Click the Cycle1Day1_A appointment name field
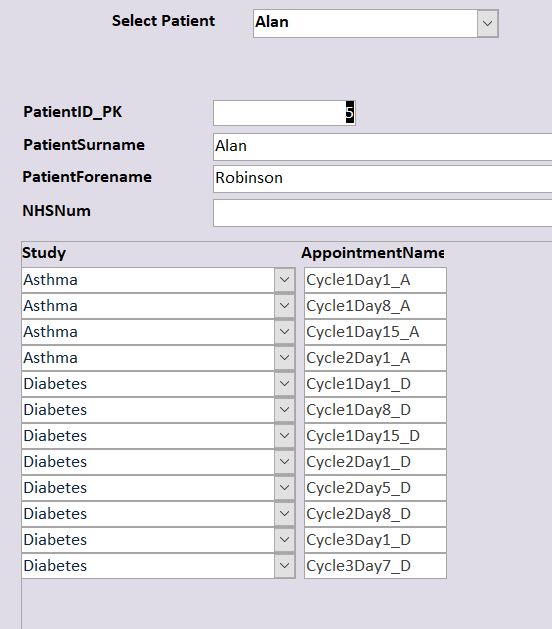The height and width of the screenshot is (629, 552). coord(375,280)
